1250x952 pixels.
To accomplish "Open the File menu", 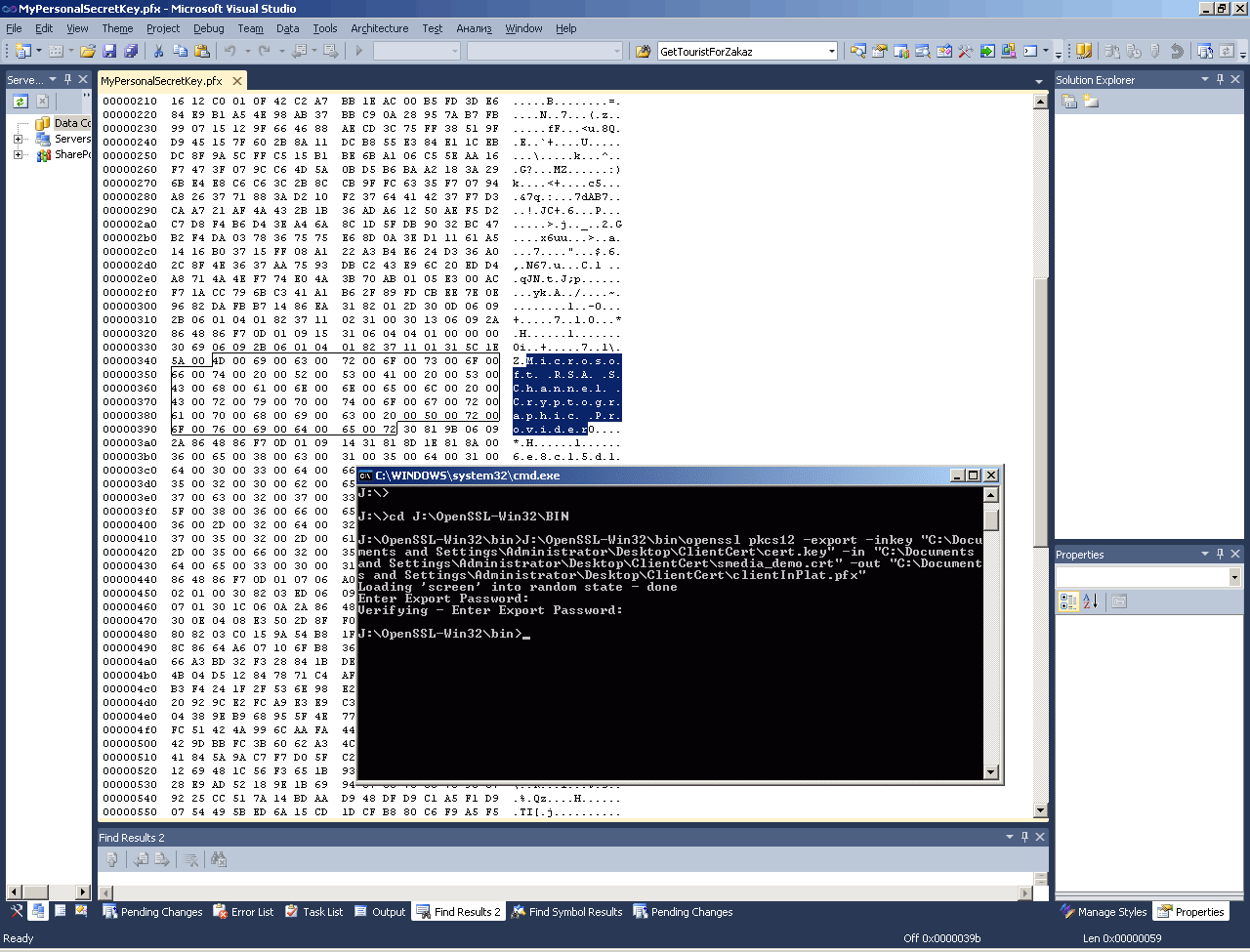I will pyautogui.click(x=14, y=28).
